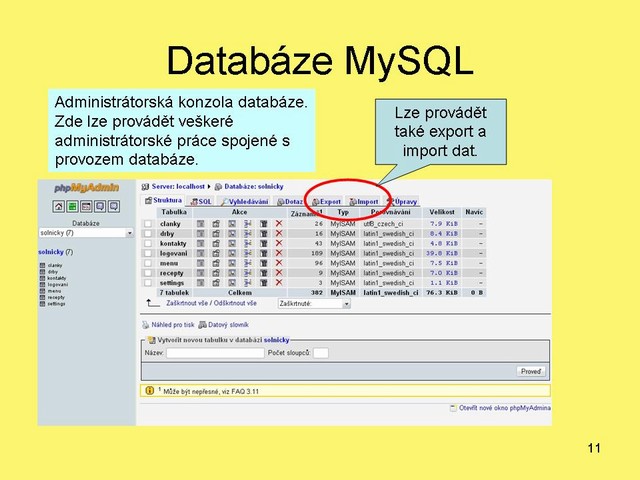Image resolution: width=640 pixels, height=480 pixels.
Task: Check the clanky table checkbox
Action: click(x=148, y=224)
